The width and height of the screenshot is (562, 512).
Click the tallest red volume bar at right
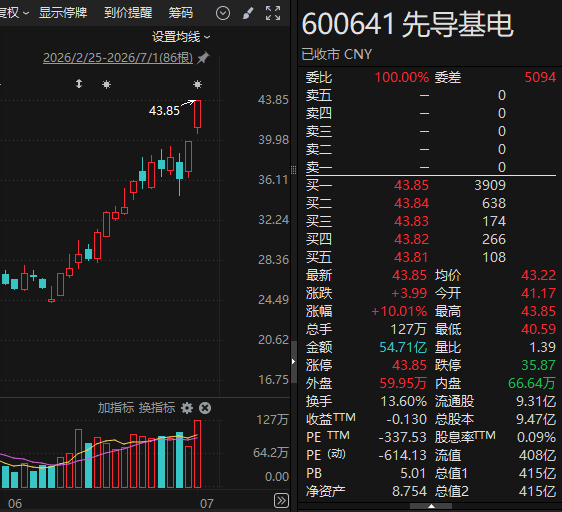pyautogui.click(x=197, y=454)
